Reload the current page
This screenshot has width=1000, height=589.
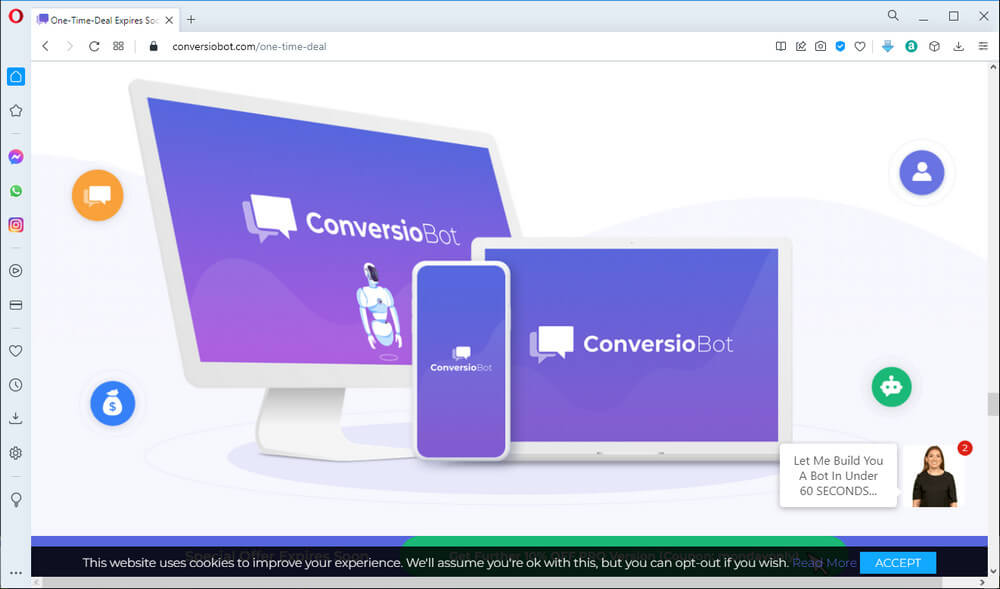(94, 46)
